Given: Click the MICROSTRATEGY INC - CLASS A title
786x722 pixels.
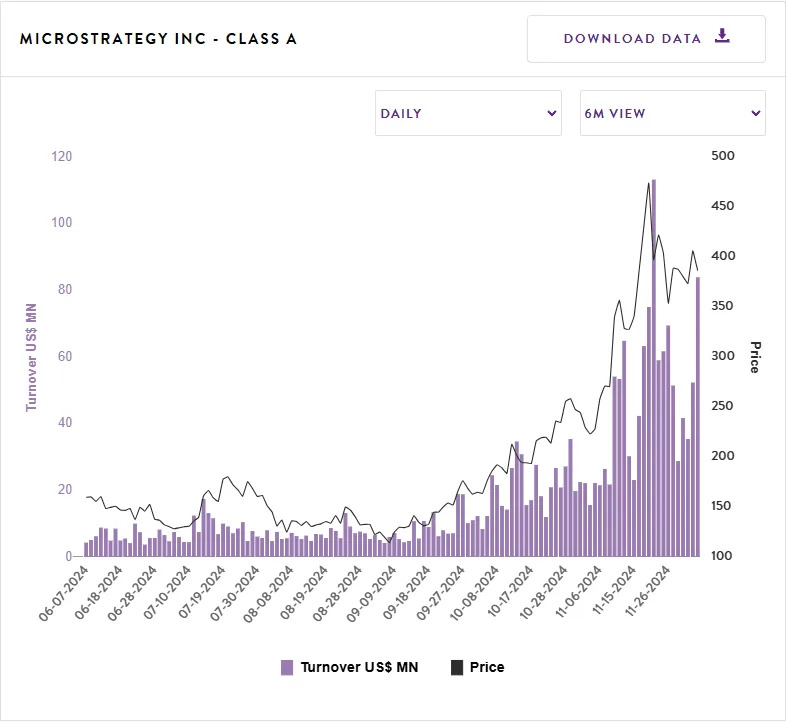Looking at the screenshot, I should click(158, 39).
